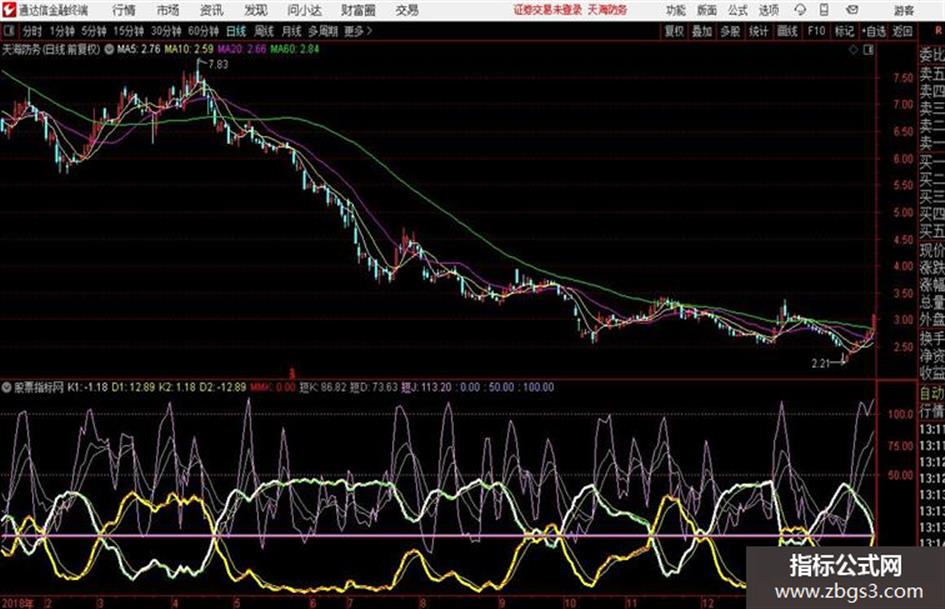Open the 问小达 menu

304,10
